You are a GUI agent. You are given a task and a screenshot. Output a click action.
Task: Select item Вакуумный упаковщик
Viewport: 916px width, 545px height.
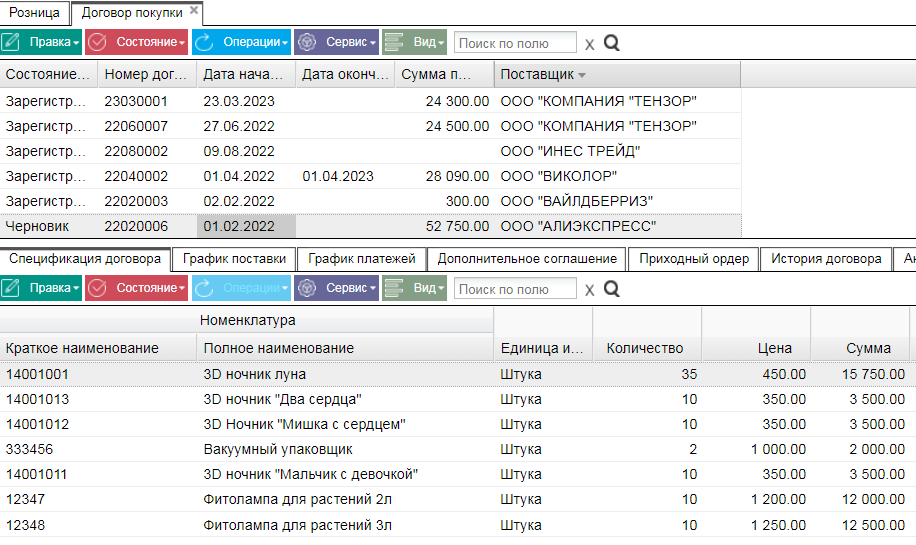click(x=278, y=450)
